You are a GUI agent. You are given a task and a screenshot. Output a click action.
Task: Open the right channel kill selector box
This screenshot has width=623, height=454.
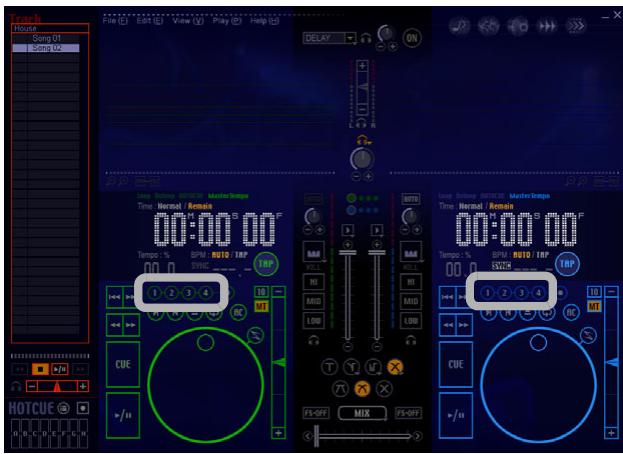(x=411, y=252)
